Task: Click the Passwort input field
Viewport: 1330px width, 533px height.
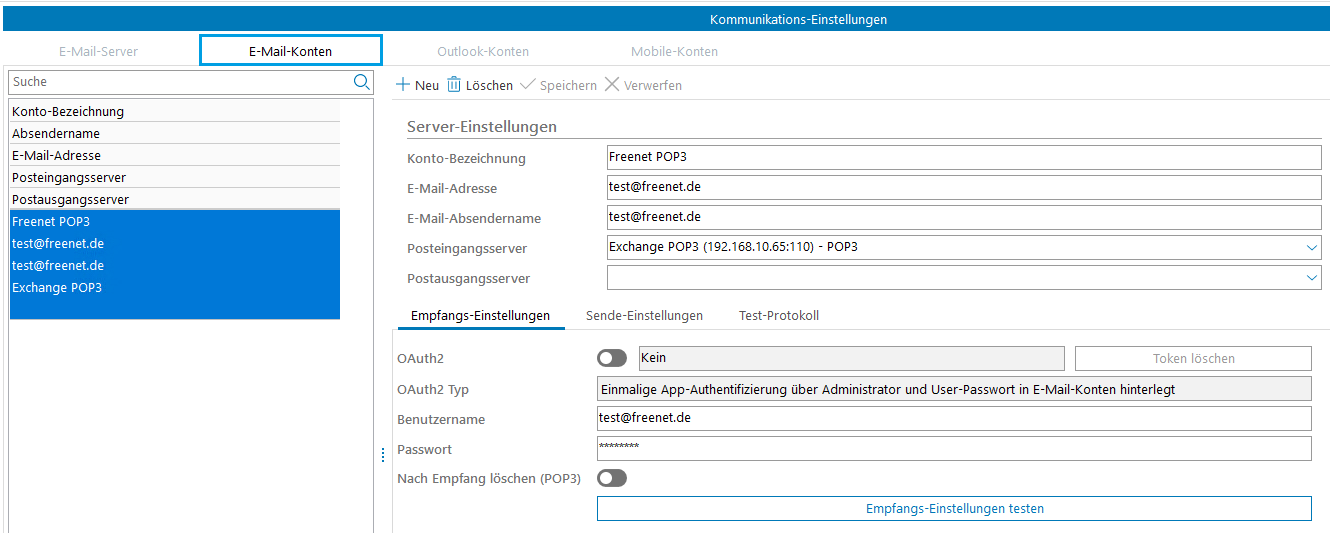Action: click(x=953, y=448)
